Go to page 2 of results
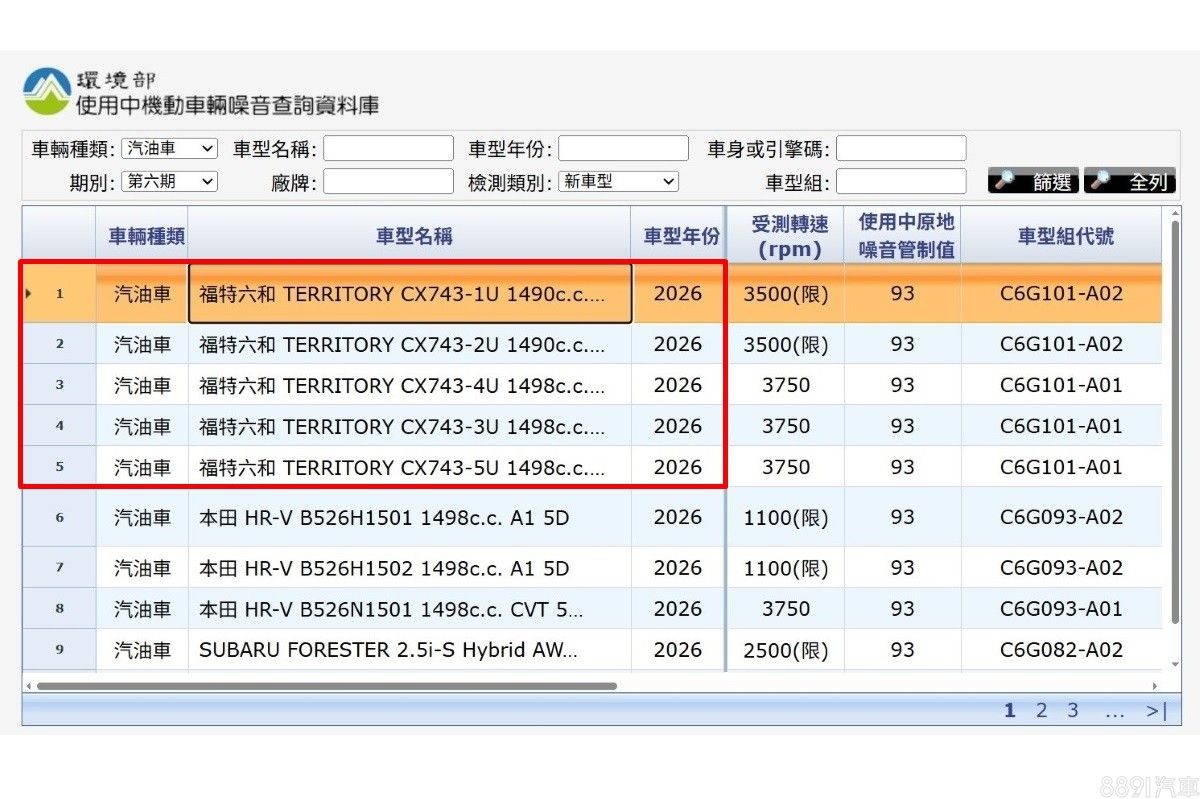1200x799 pixels. 1041,711
